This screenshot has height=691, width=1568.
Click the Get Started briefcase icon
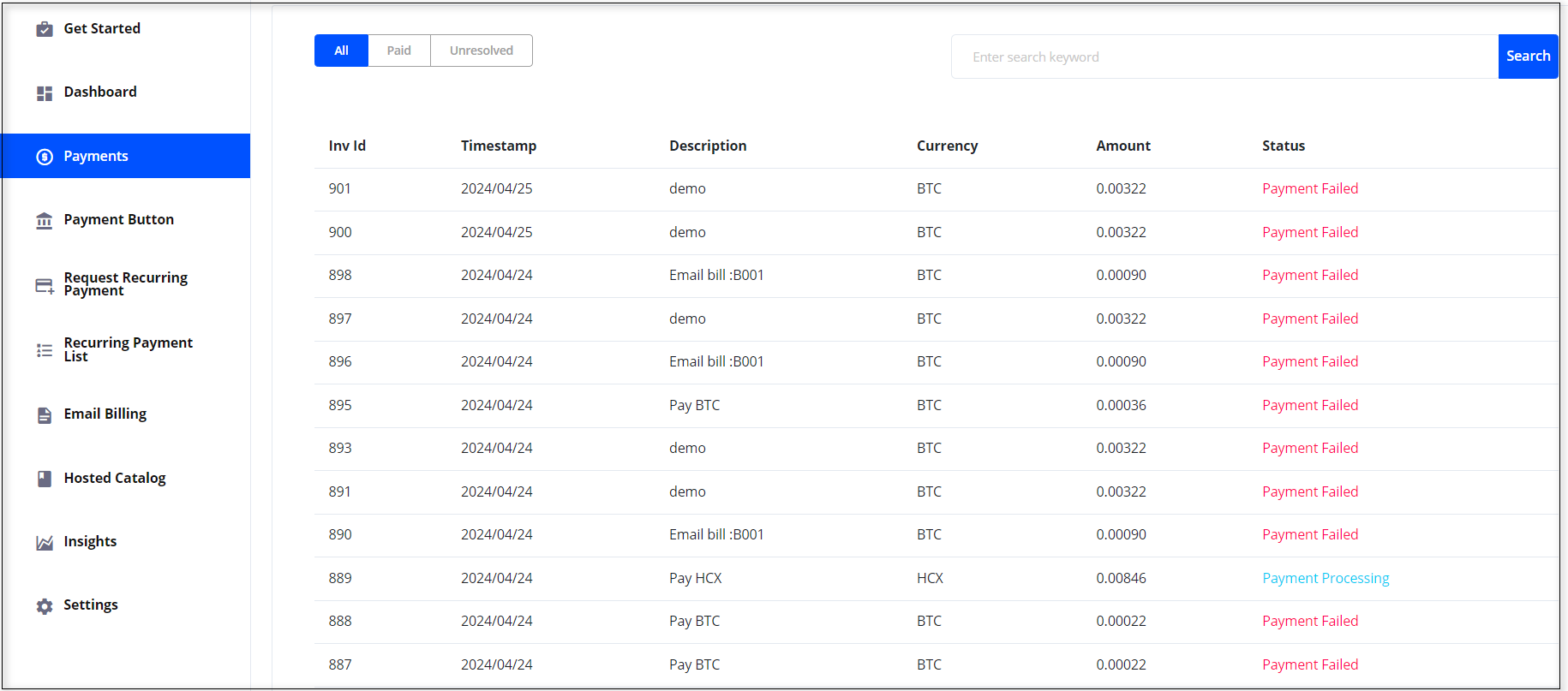[45, 29]
